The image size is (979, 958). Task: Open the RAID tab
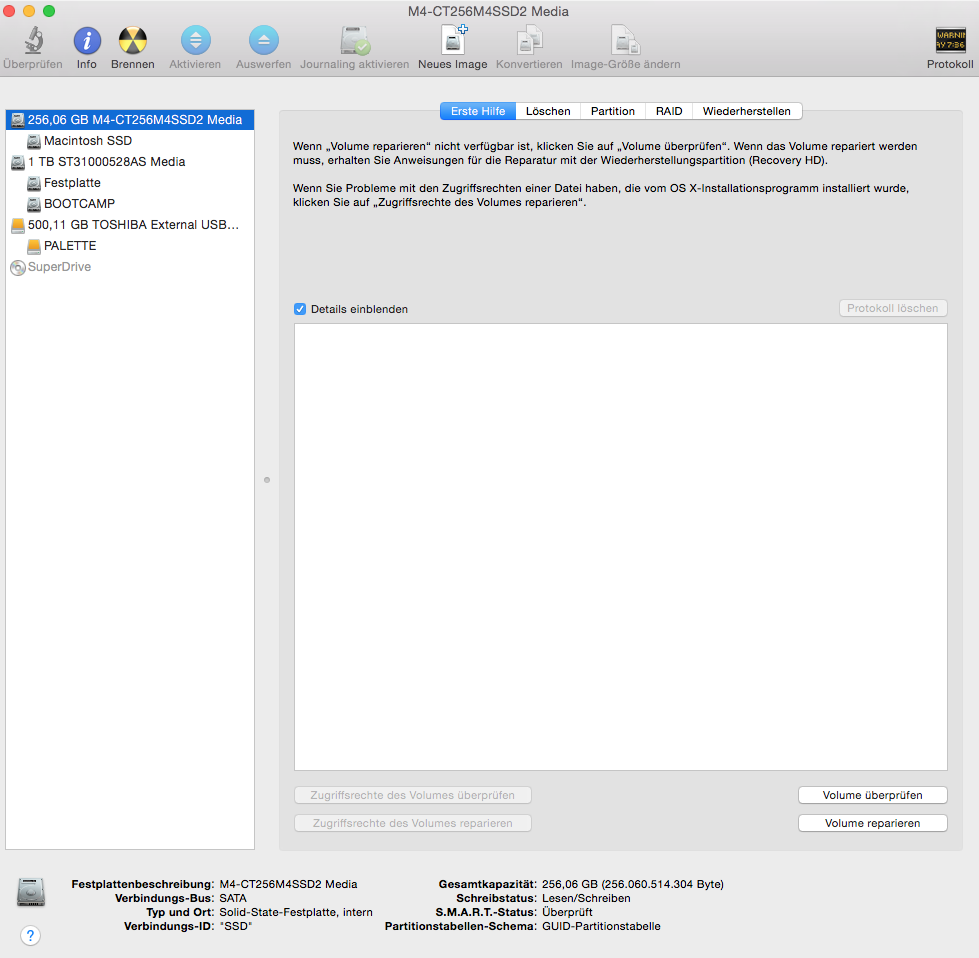[x=669, y=111]
